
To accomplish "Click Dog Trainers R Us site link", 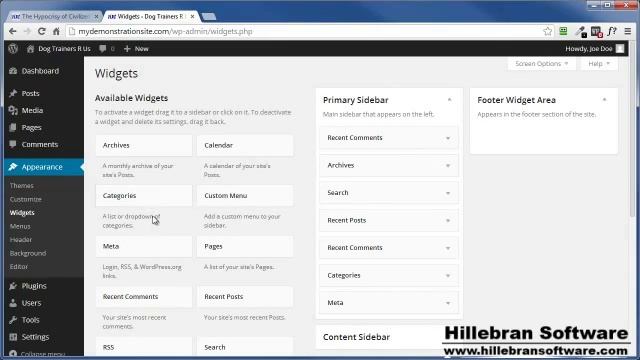I will point(59,49).
